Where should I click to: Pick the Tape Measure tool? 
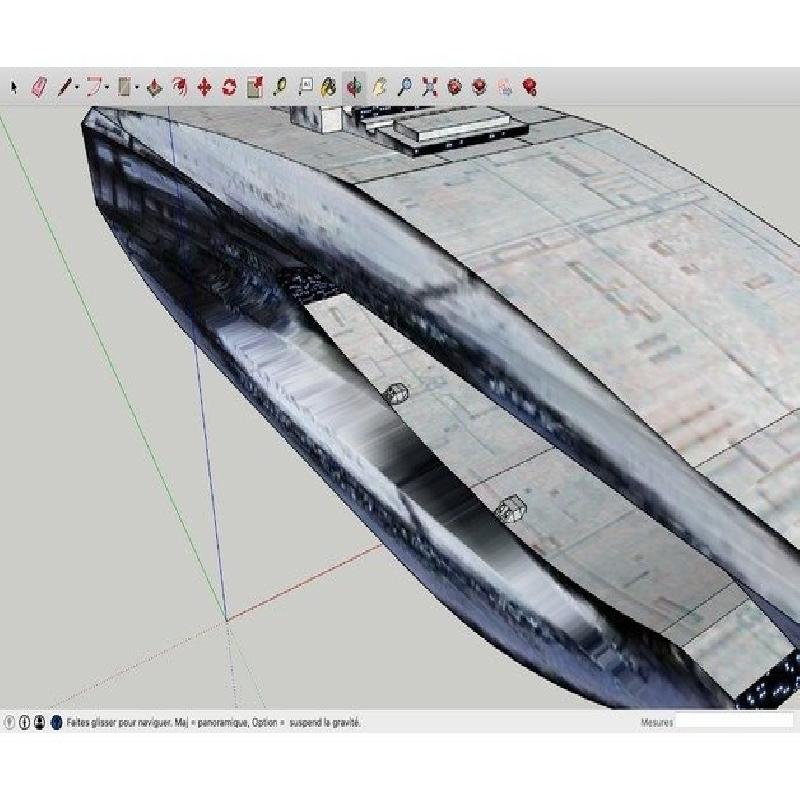tap(280, 87)
